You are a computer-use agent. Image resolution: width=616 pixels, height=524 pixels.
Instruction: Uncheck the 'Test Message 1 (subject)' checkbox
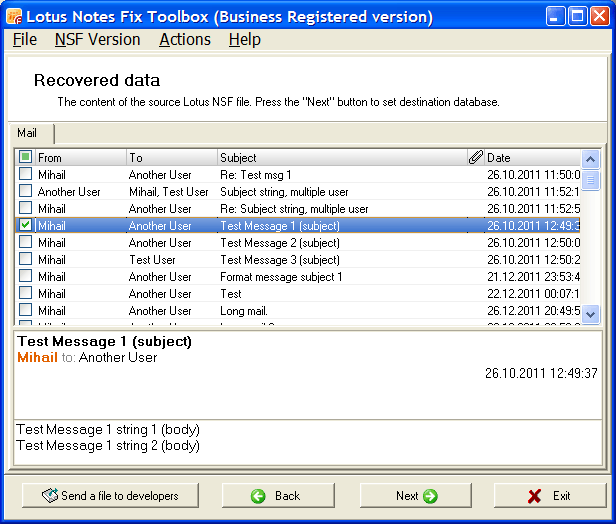[26, 225]
